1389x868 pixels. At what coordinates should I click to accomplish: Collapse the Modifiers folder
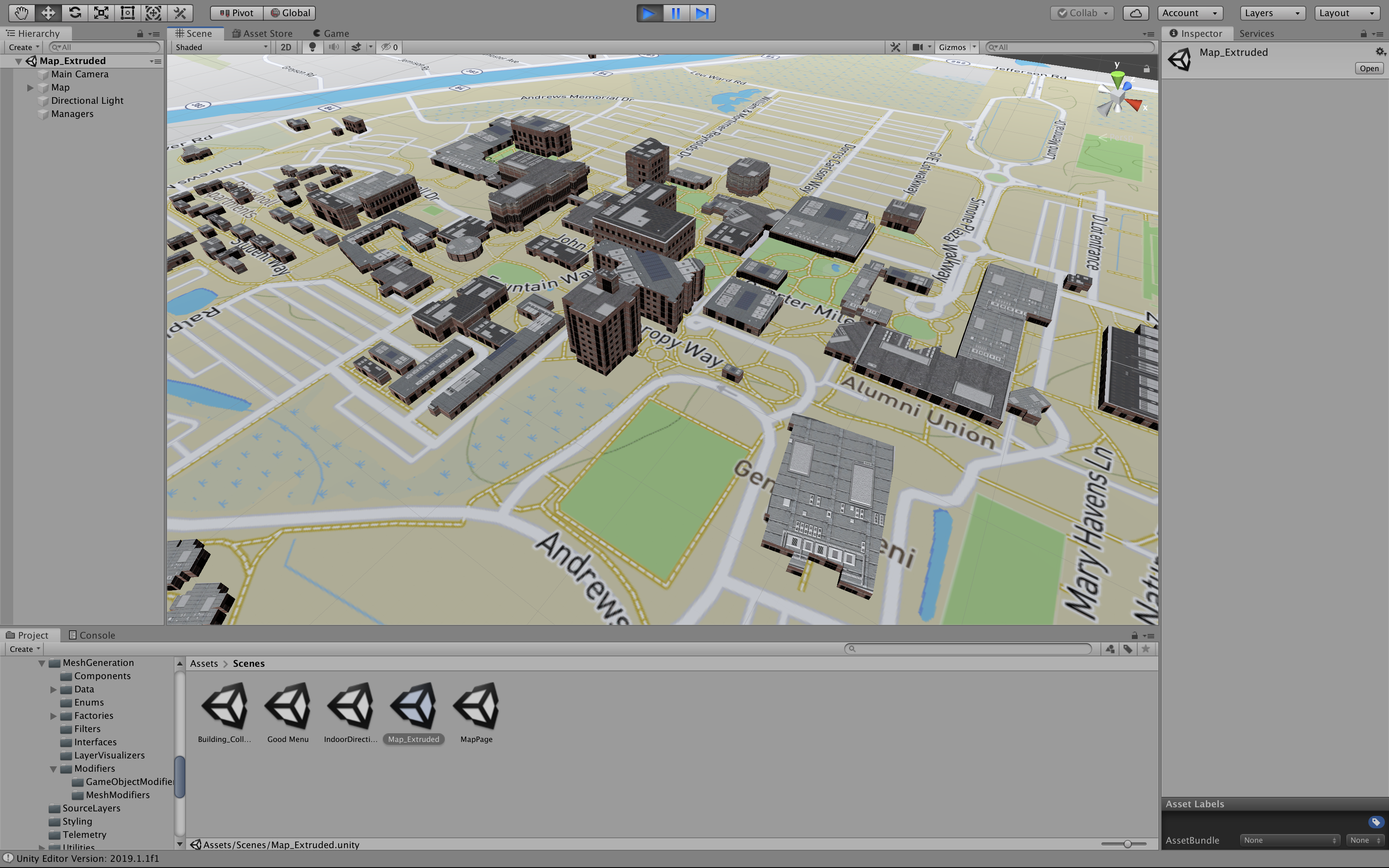coord(53,769)
